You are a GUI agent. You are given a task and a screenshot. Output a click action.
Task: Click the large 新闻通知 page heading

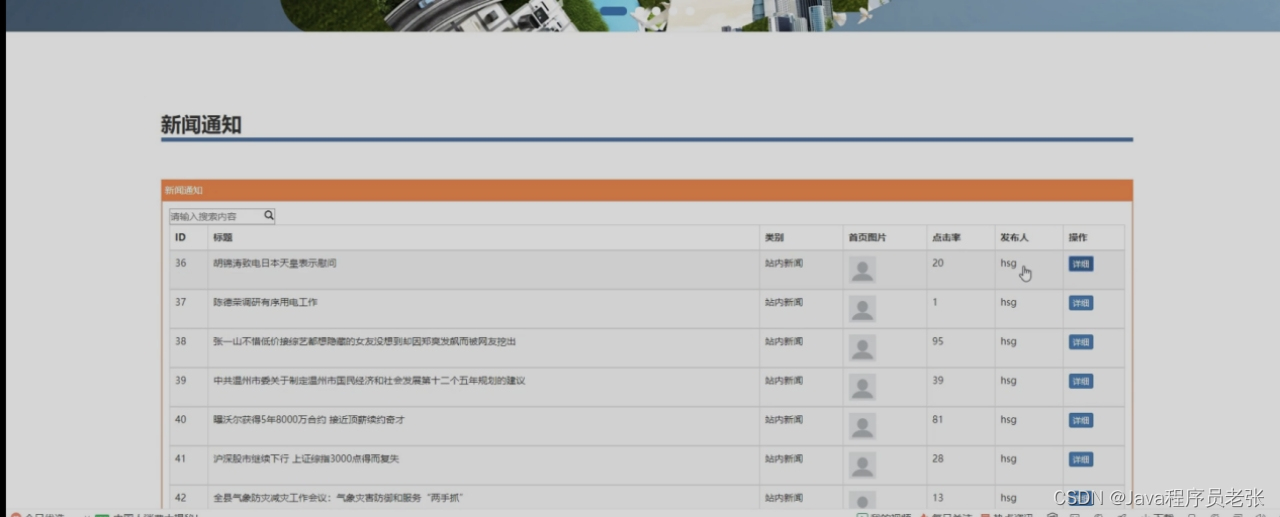pyautogui.click(x=201, y=125)
